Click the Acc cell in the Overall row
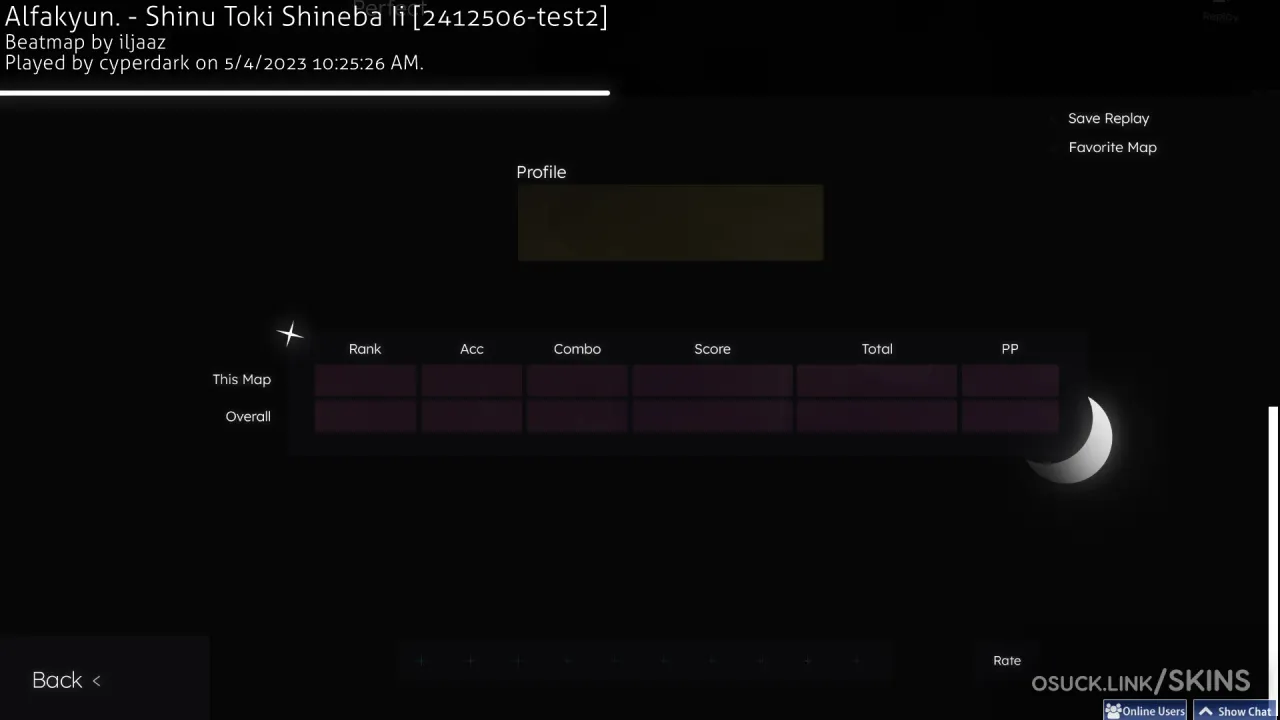Screen dimensions: 1280x720 (x=472, y=417)
